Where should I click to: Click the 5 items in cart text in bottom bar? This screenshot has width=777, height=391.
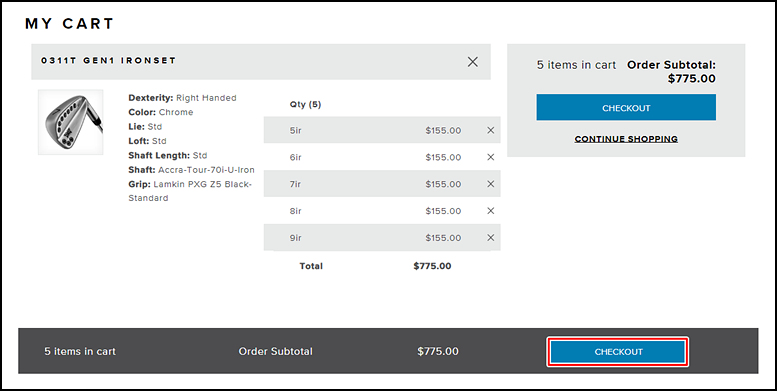[80, 351]
